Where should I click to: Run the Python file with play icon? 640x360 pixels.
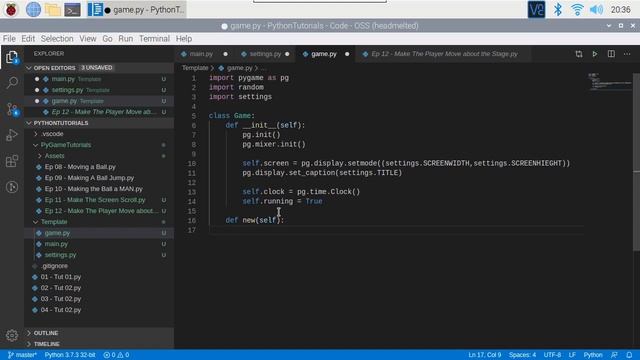coord(595,54)
